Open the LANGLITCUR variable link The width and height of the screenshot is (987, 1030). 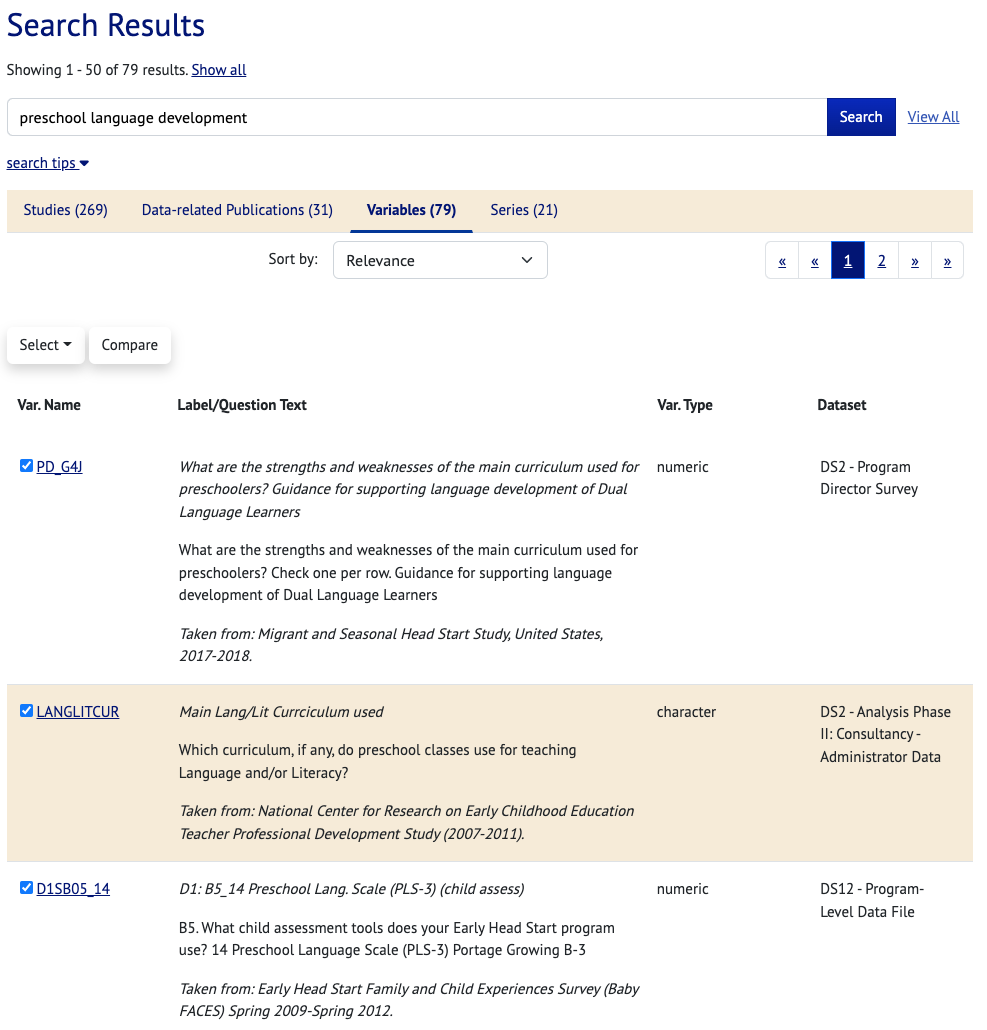click(78, 712)
